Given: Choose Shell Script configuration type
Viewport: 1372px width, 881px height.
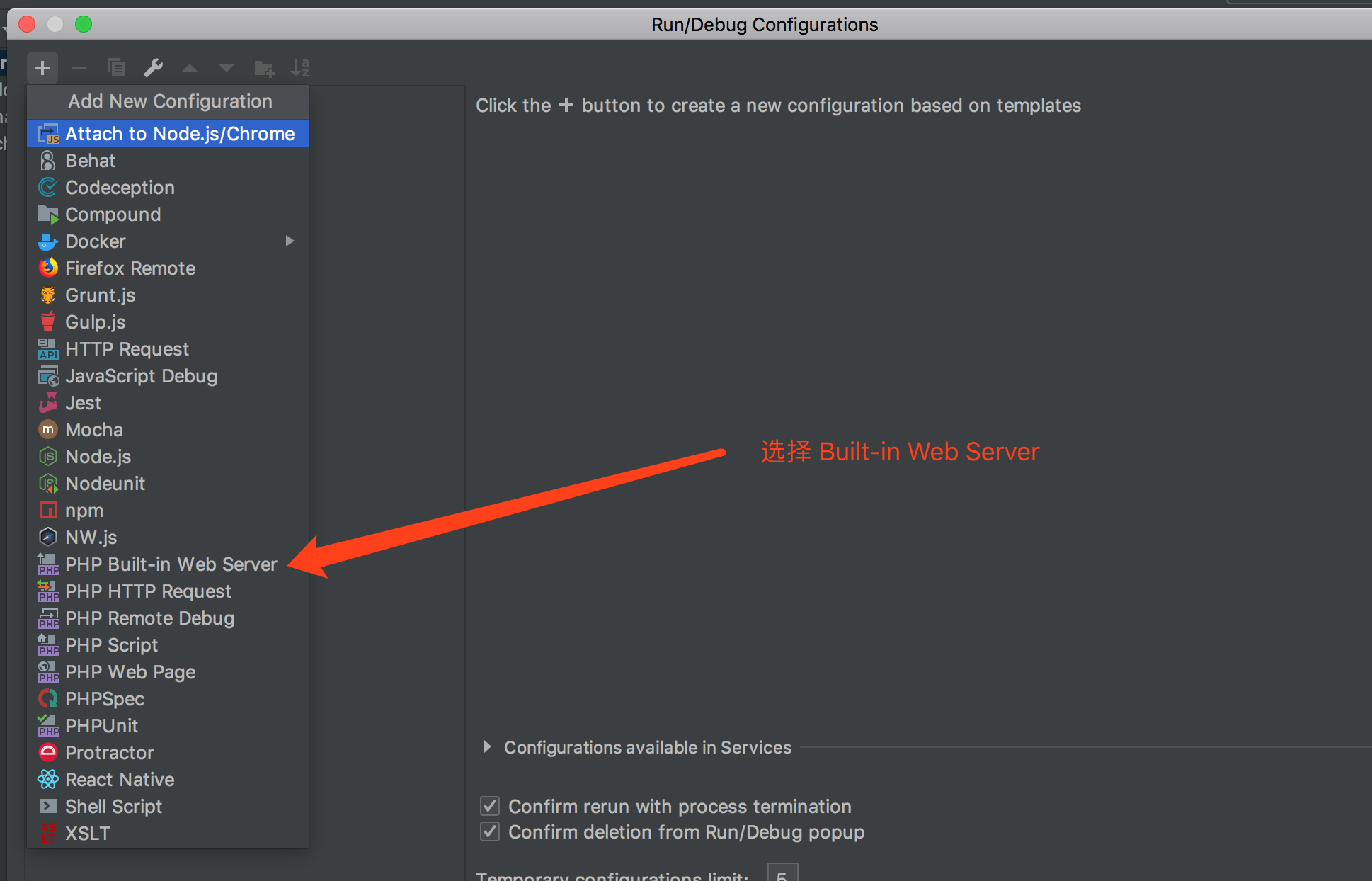Looking at the screenshot, I should [x=113, y=807].
